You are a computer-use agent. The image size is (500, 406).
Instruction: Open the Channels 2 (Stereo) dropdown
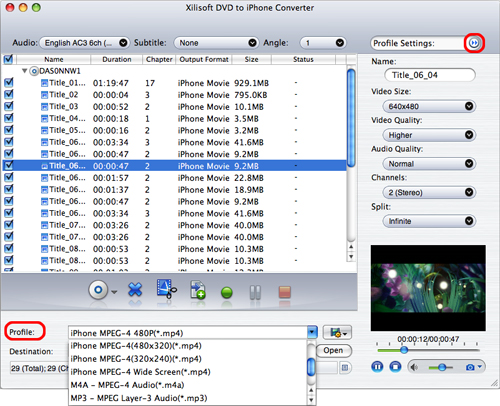(x=429, y=192)
